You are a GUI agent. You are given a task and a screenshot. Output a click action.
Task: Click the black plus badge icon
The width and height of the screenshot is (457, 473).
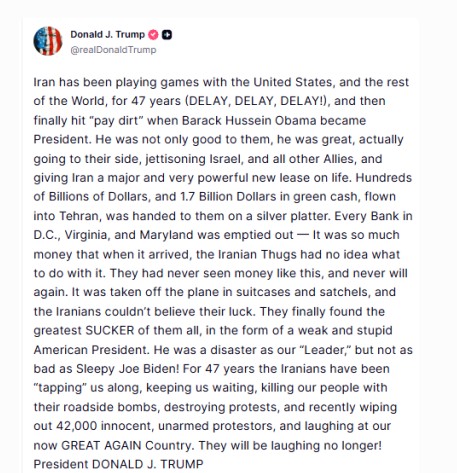(167, 34)
